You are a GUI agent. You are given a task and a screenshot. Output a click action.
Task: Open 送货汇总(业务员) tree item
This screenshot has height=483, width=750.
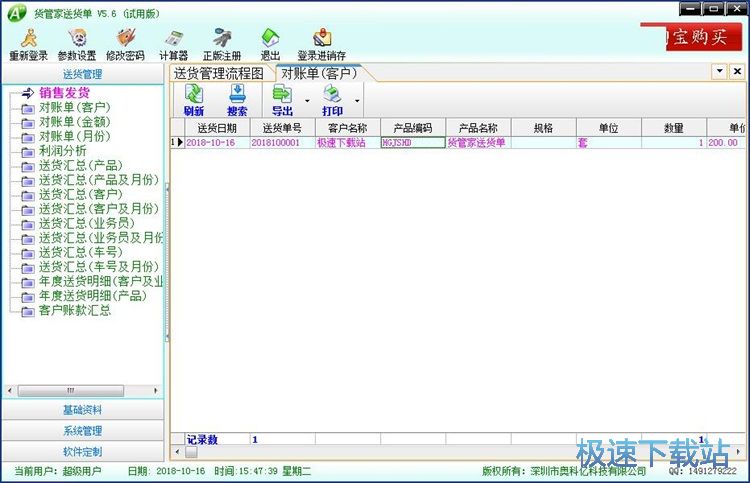87,223
